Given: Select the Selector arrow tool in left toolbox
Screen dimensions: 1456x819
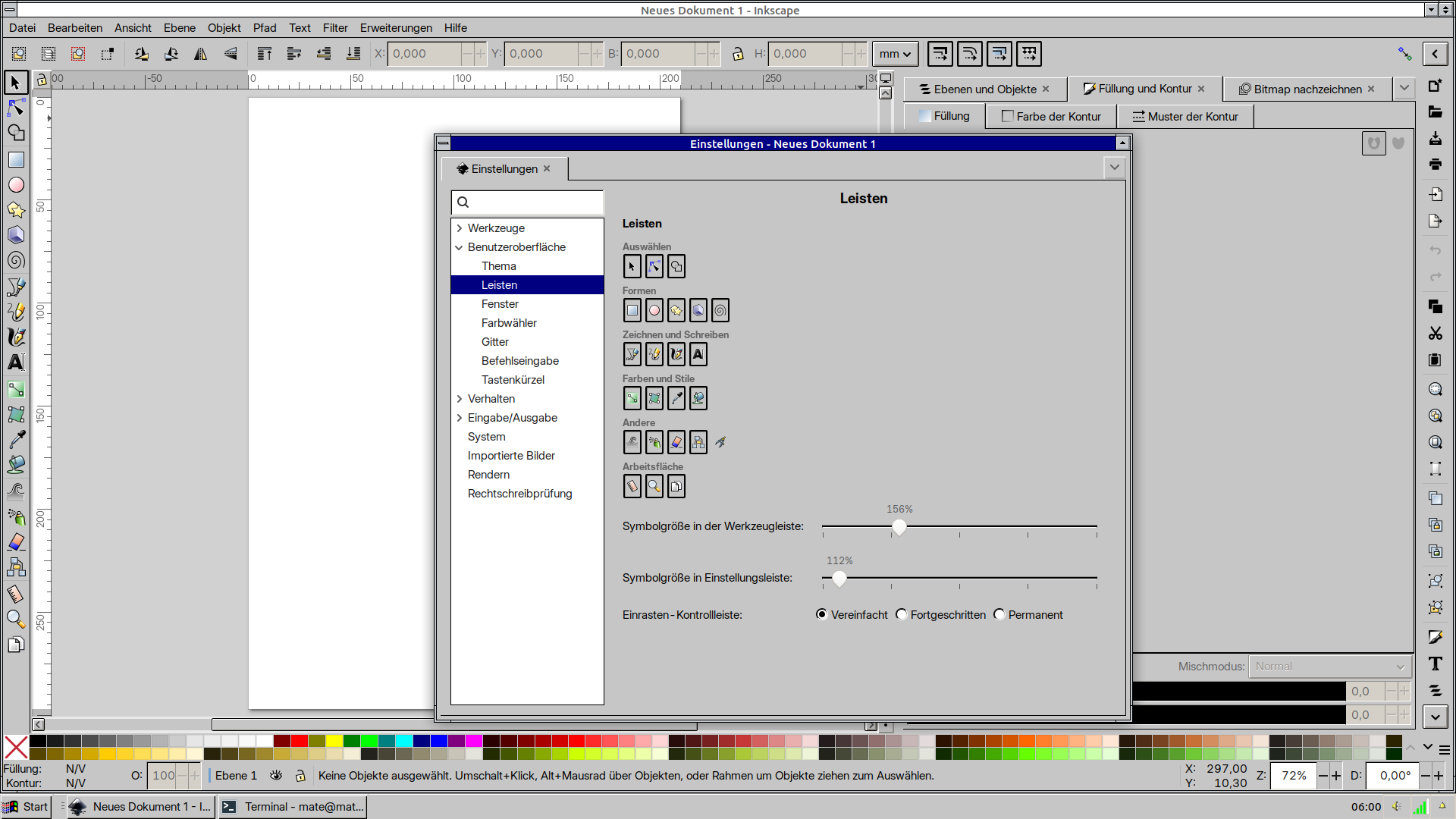Looking at the screenshot, I should click(15, 82).
